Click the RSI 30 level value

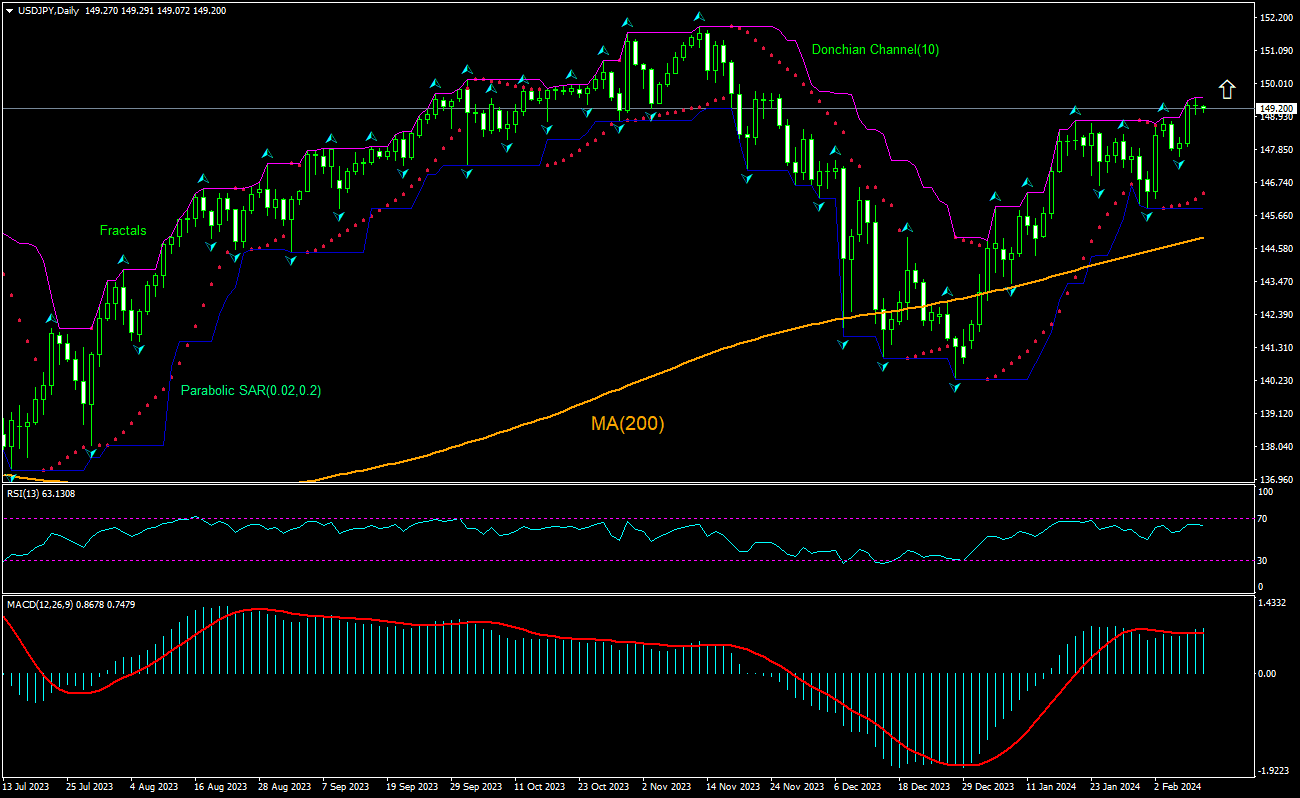pyautogui.click(x=1265, y=560)
